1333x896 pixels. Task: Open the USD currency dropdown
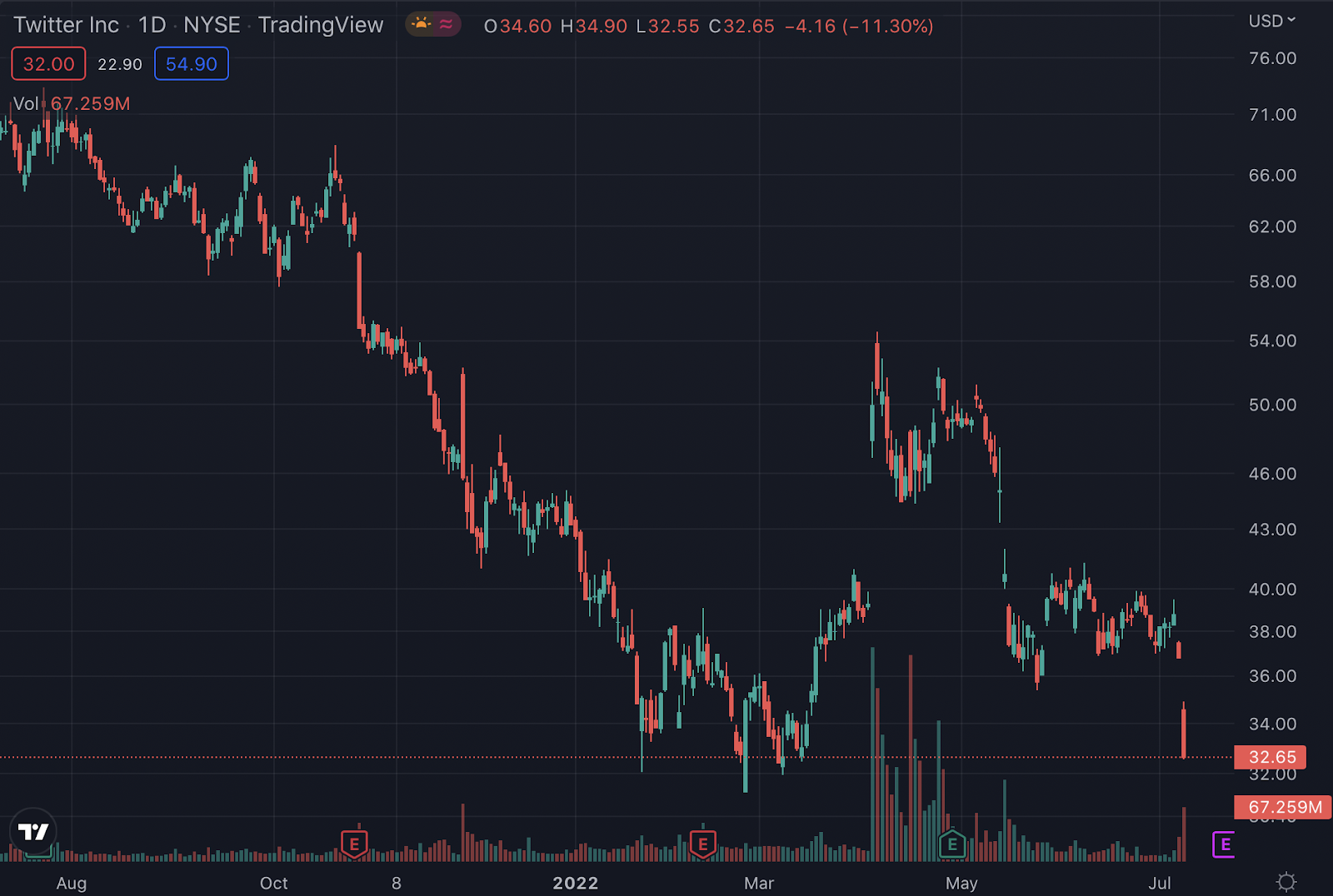[1271, 21]
